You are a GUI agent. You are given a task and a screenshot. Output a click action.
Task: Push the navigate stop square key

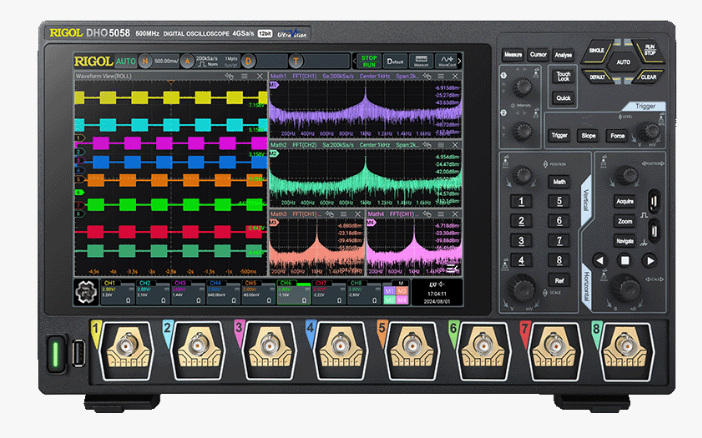(625, 260)
